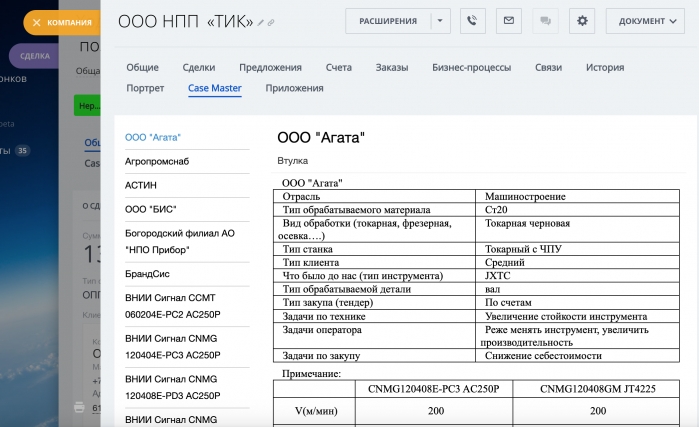The height and width of the screenshot is (427, 699).
Task: Click the V(м/мин) row label
Action: pos(316,411)
